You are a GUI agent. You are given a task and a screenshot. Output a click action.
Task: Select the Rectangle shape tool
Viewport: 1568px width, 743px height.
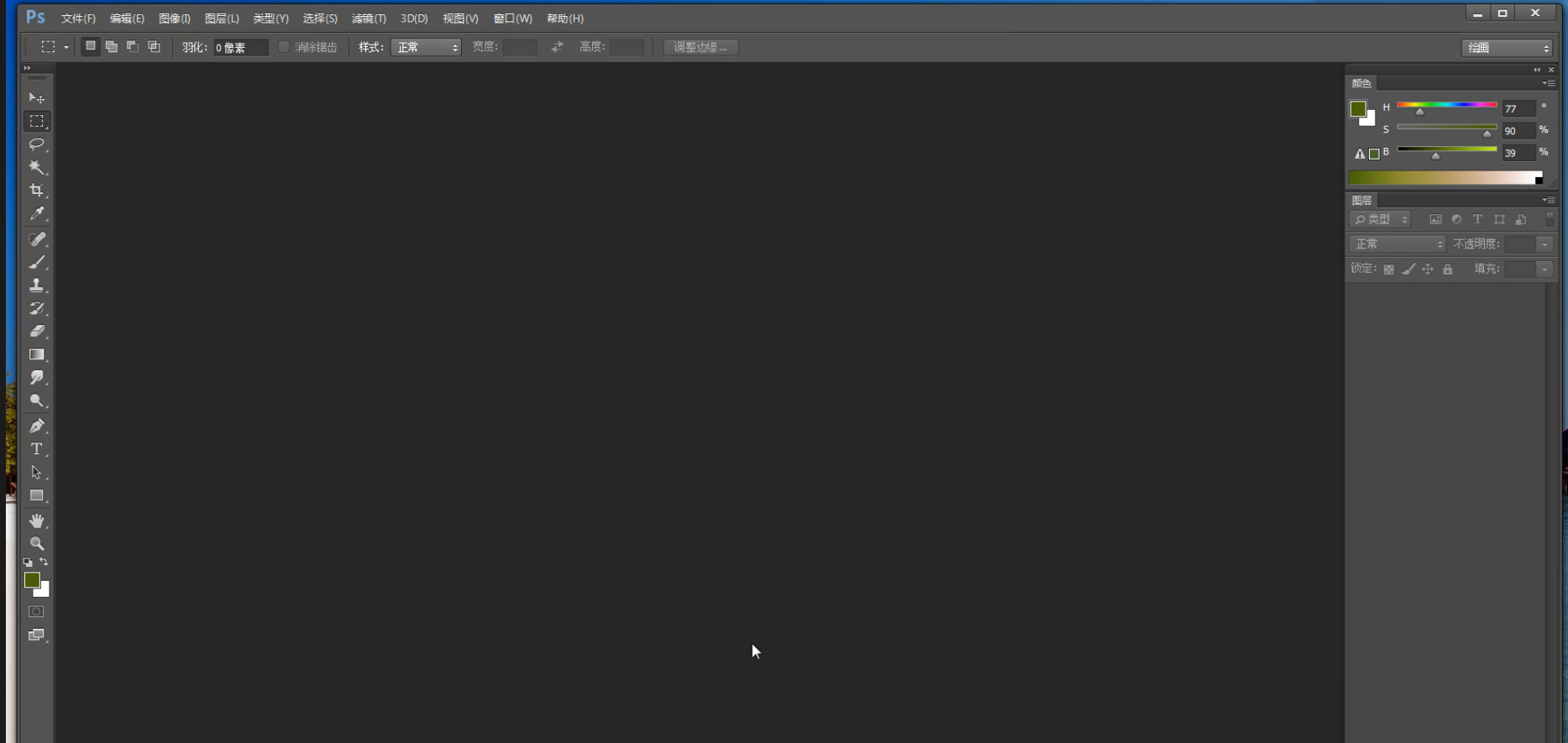tap(36, 495)
